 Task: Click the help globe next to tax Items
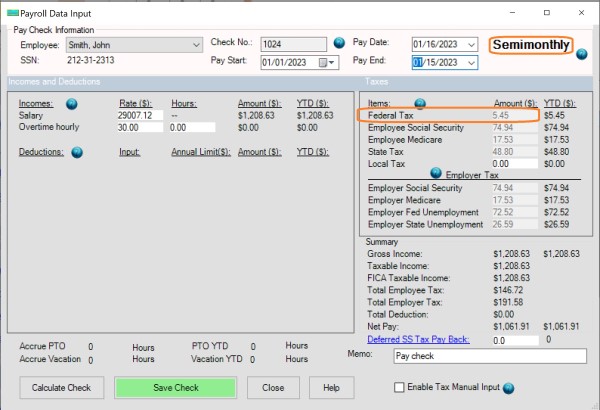click(x=420, y=103)
